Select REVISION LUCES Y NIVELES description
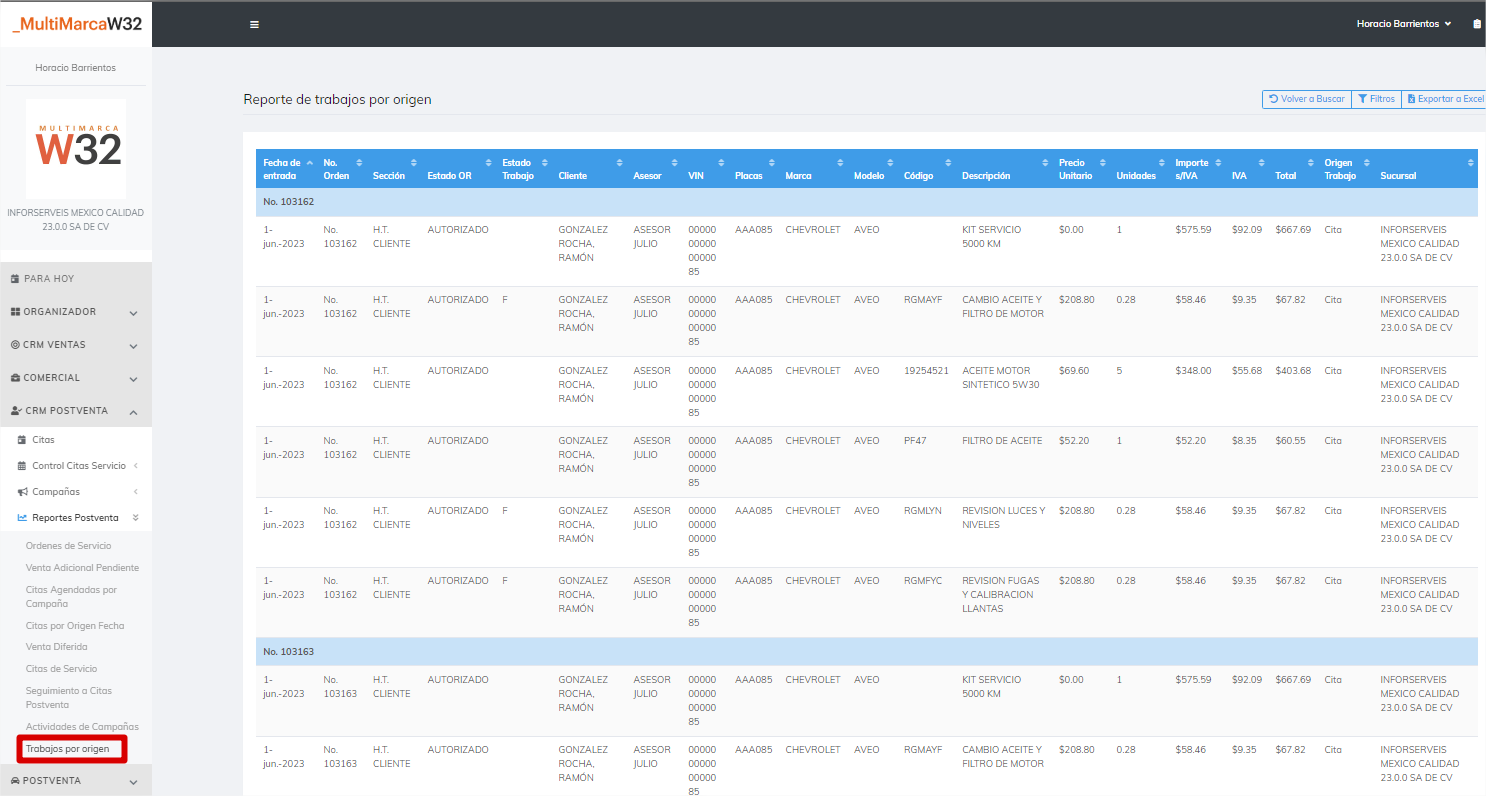Image resolution: width=1486 pixels, height=796 pixels. pyautogui.click(x=1003, y=518)
